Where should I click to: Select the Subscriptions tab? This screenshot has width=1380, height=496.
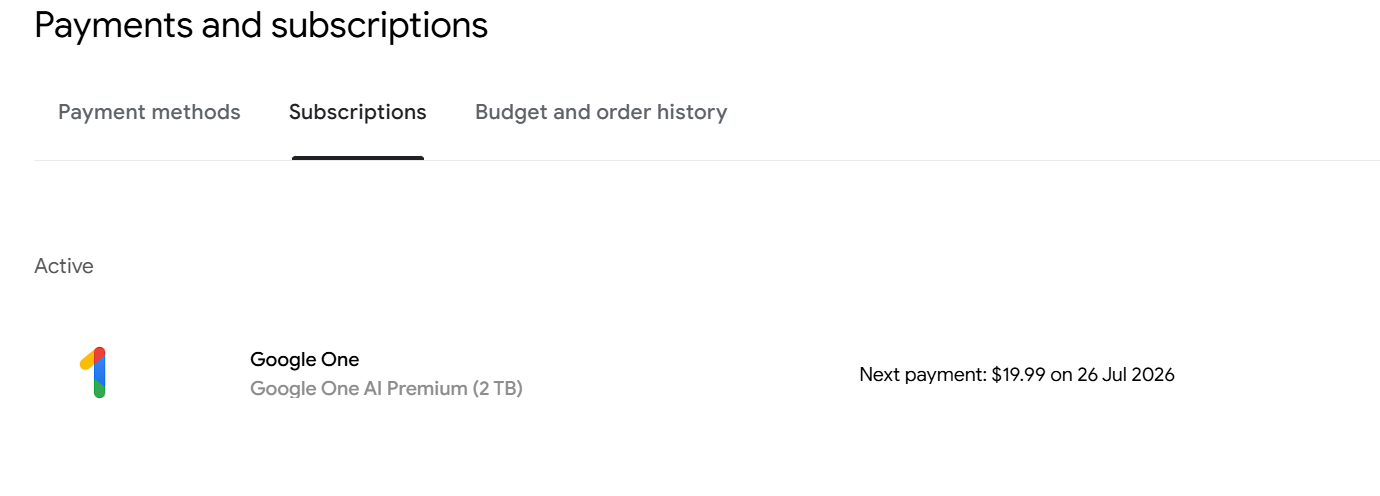[357, 112]
